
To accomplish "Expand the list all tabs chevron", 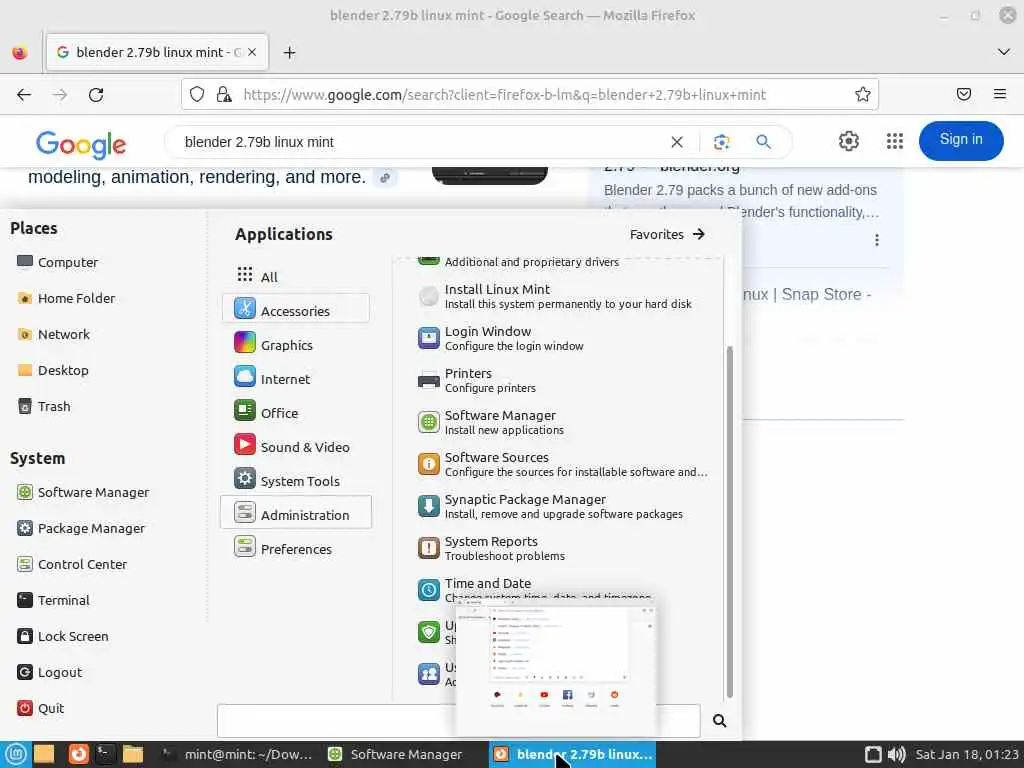I will pos(1004,52).
